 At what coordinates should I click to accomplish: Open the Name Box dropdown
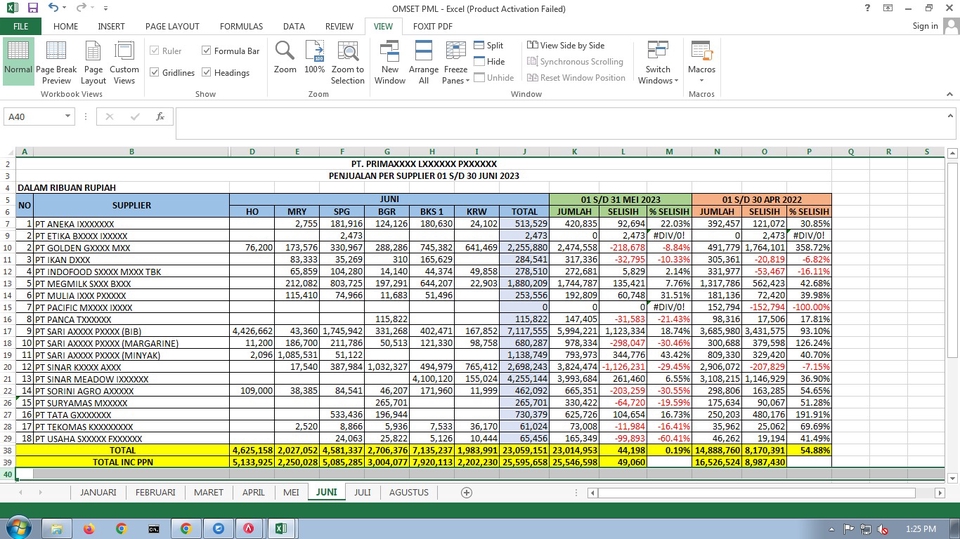[67, 116]
